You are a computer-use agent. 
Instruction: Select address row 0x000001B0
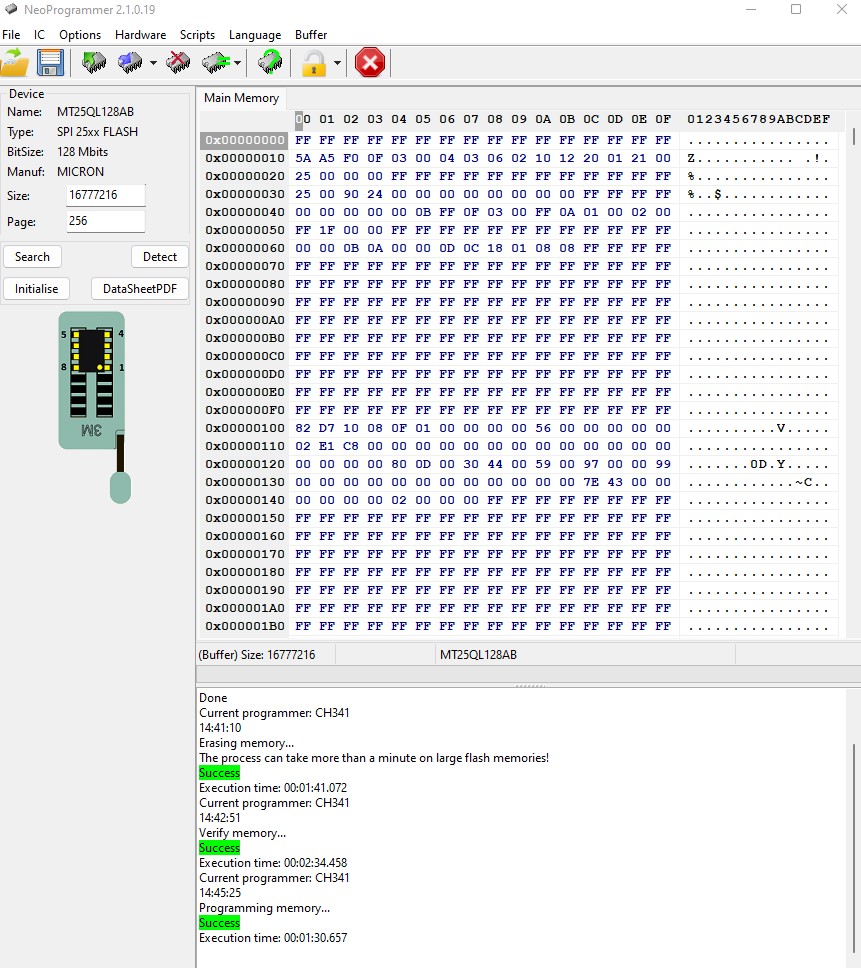coord(244,626)
